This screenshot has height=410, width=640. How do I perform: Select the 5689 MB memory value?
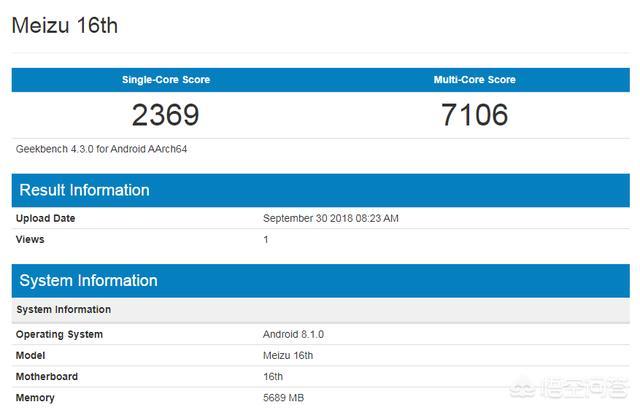283,398
